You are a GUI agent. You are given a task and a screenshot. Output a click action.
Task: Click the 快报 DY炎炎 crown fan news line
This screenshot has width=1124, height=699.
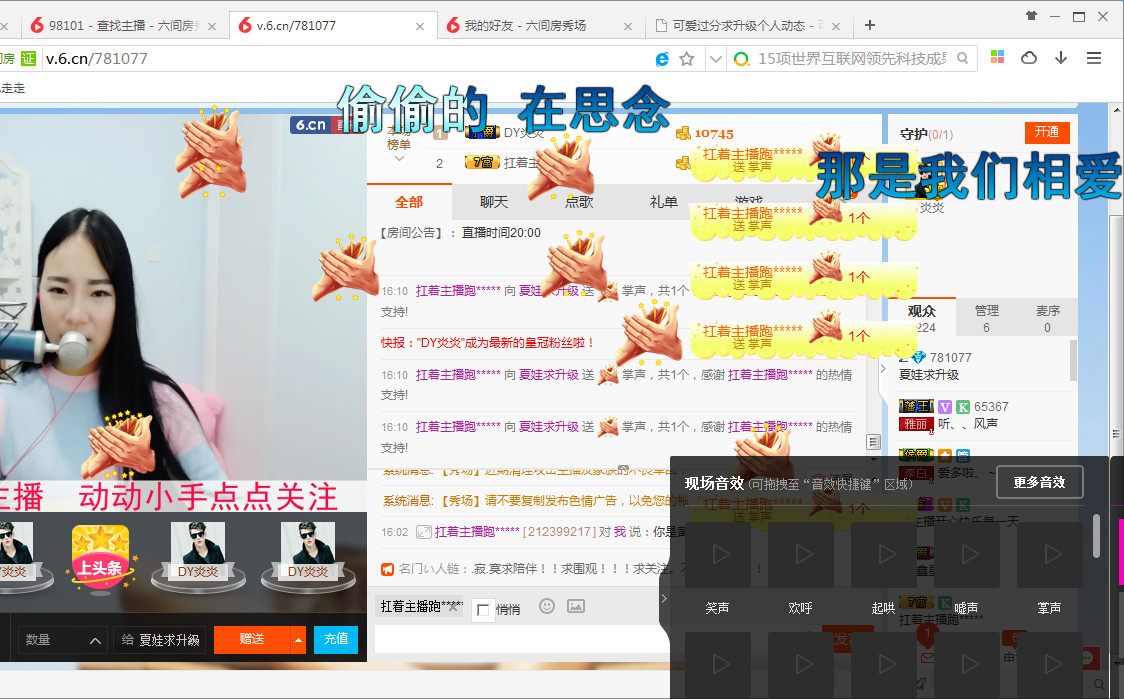coord(487,343)
